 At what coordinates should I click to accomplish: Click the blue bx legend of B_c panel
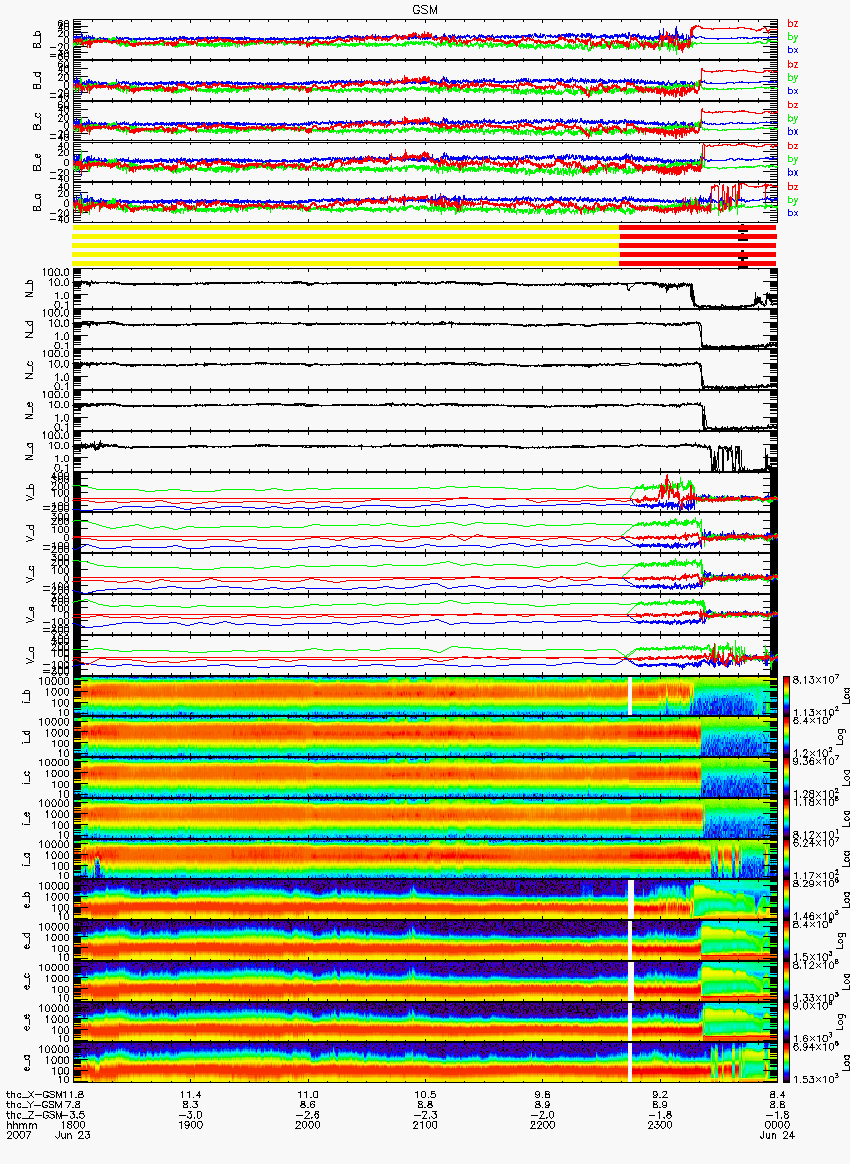tap(793, 131)
